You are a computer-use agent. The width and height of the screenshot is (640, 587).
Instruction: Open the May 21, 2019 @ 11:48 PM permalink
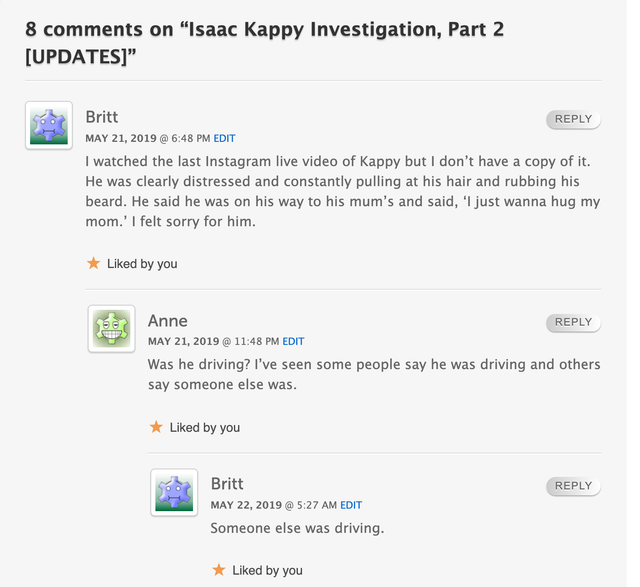click(x=213, y=342)
